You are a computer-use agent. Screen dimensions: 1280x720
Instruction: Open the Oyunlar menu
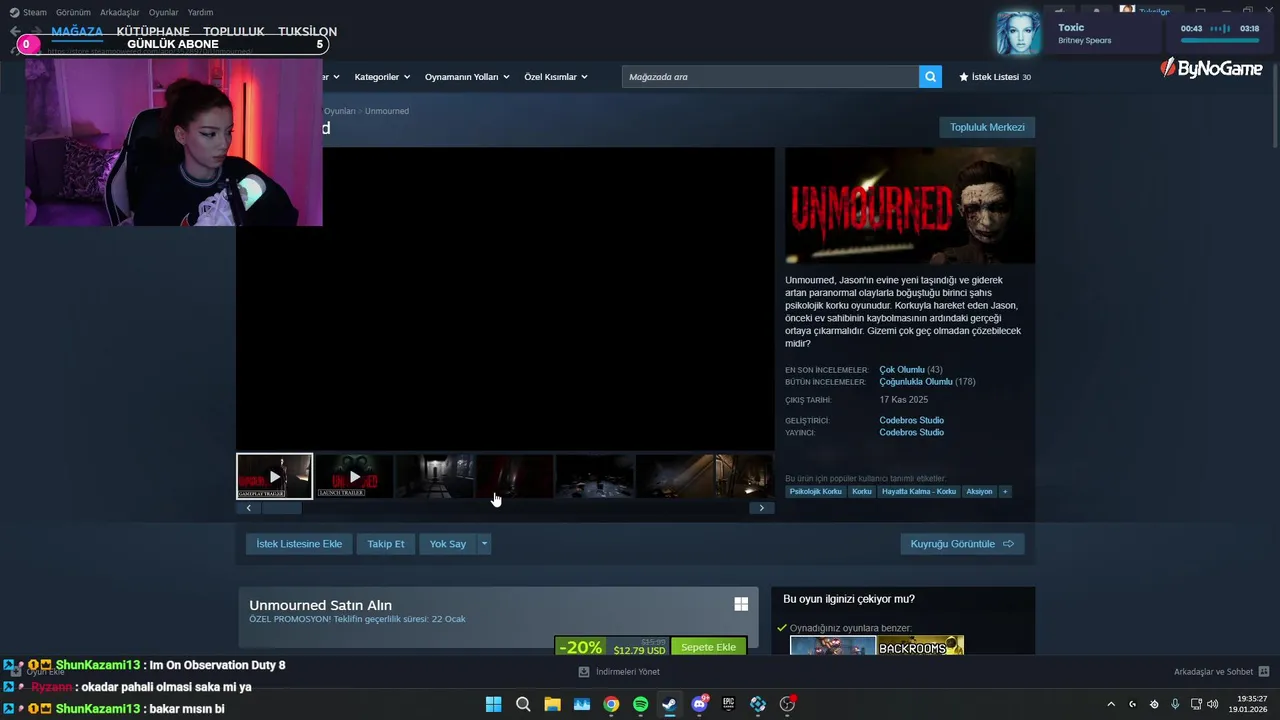click(x=164, y=12)
